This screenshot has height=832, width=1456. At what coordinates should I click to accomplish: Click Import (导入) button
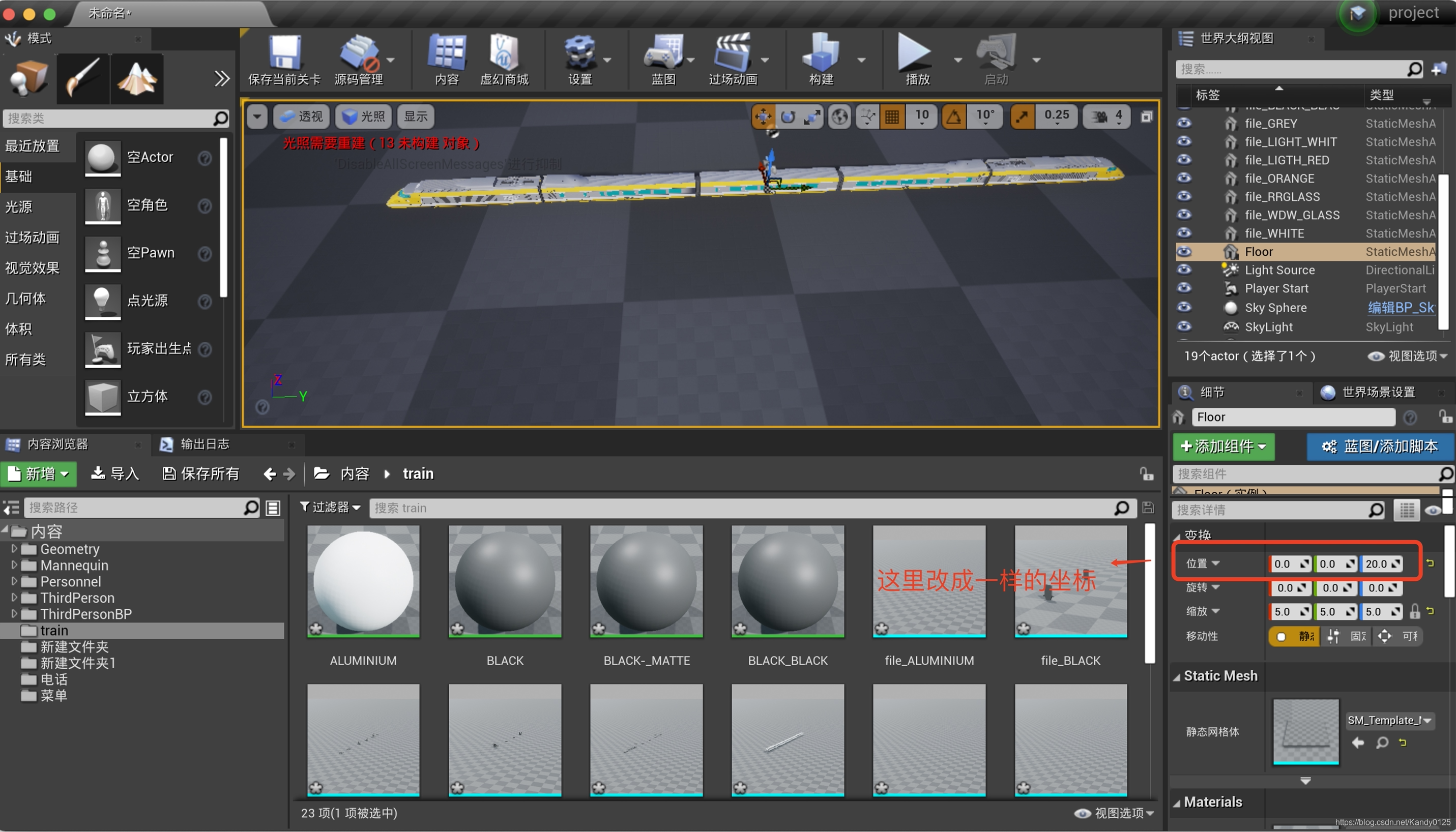pos(115,473)
